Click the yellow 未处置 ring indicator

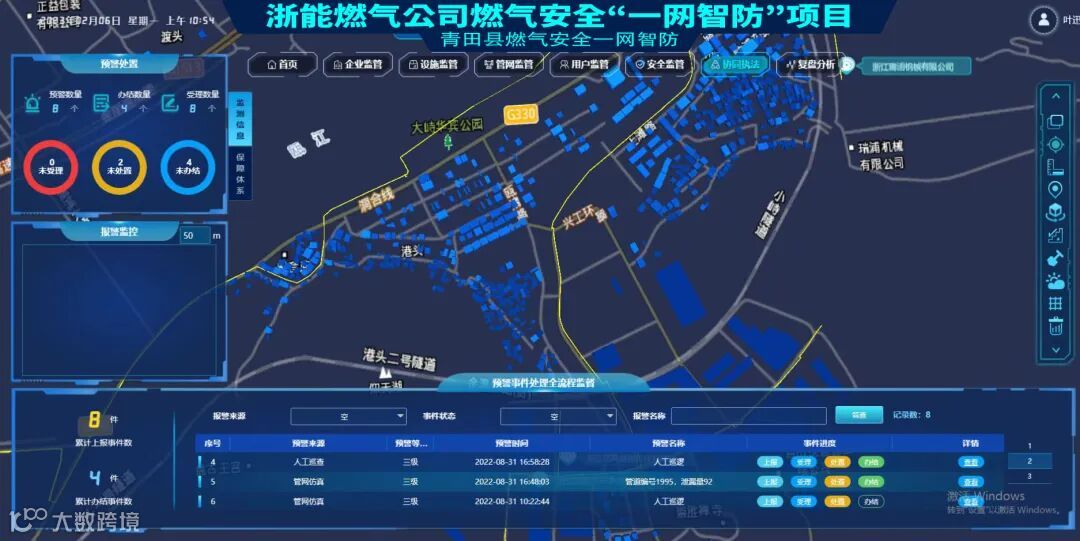(119, 167)
